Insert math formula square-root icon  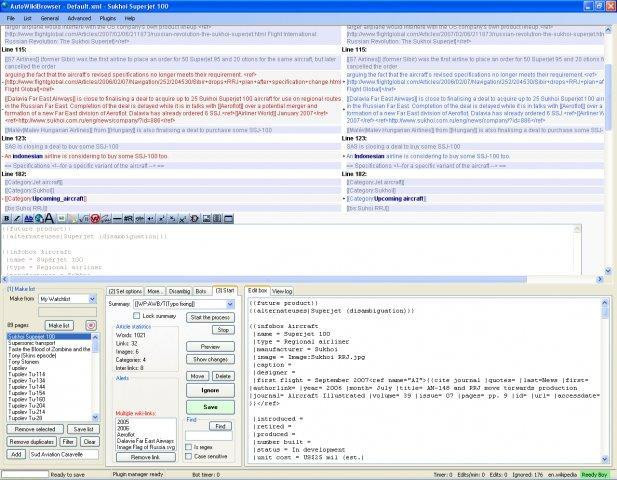[83, 218]
